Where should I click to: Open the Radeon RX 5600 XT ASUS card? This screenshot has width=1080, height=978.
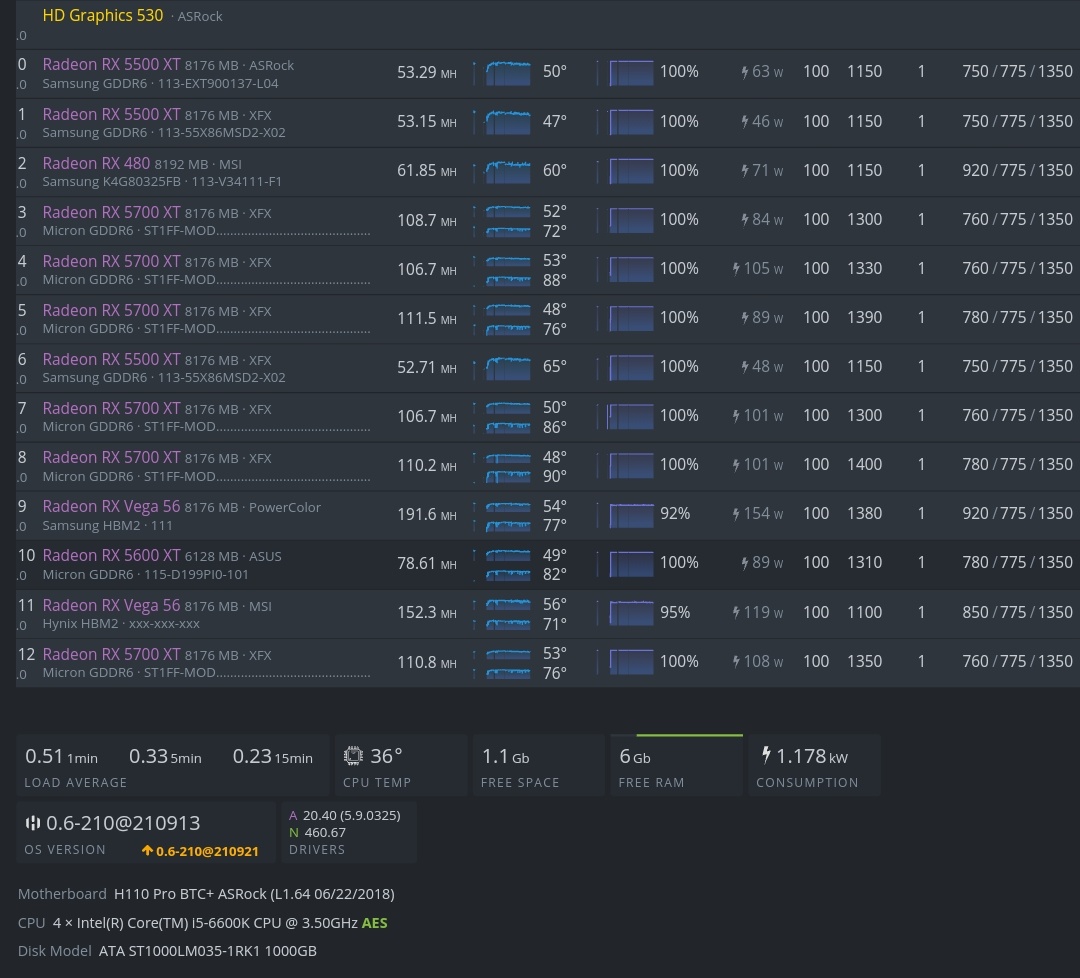coord(111,555)
